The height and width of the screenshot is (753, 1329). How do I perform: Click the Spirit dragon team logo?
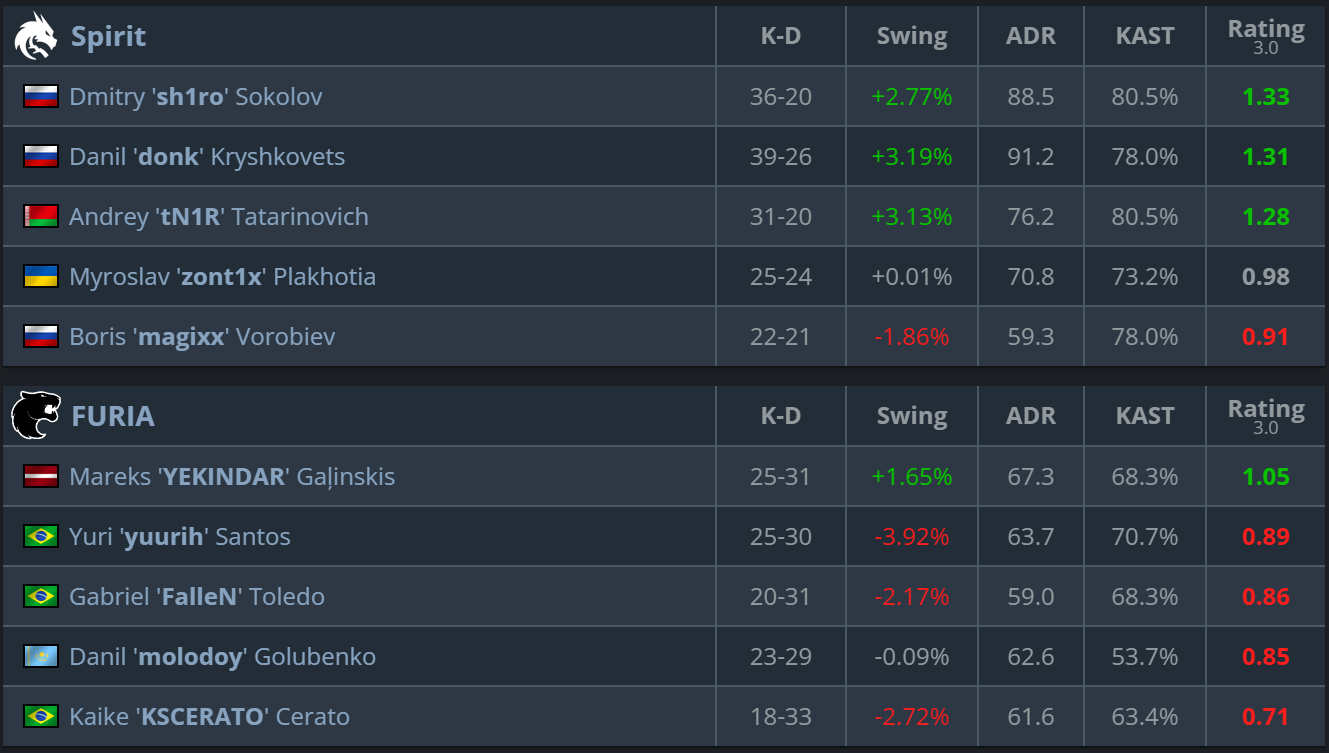[x=36, y=36]
